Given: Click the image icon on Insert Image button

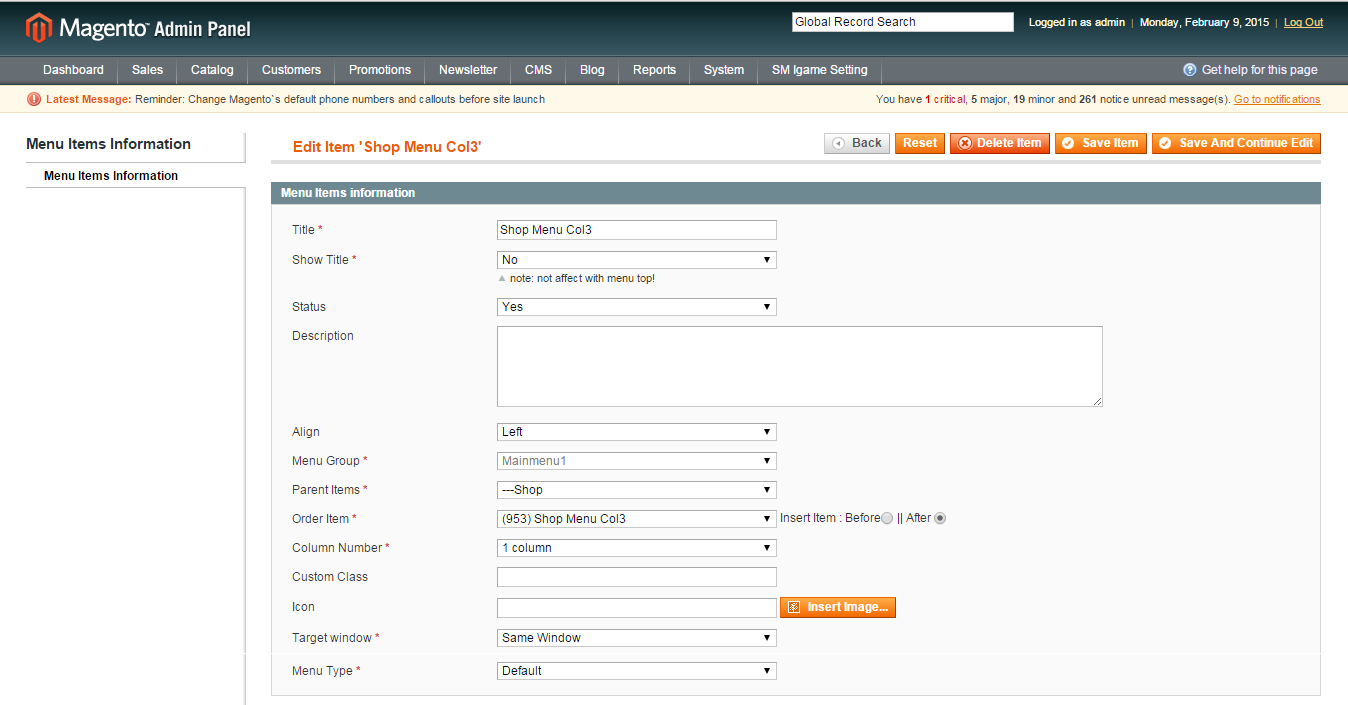Looking at the screenshot, I should (793, 607).
